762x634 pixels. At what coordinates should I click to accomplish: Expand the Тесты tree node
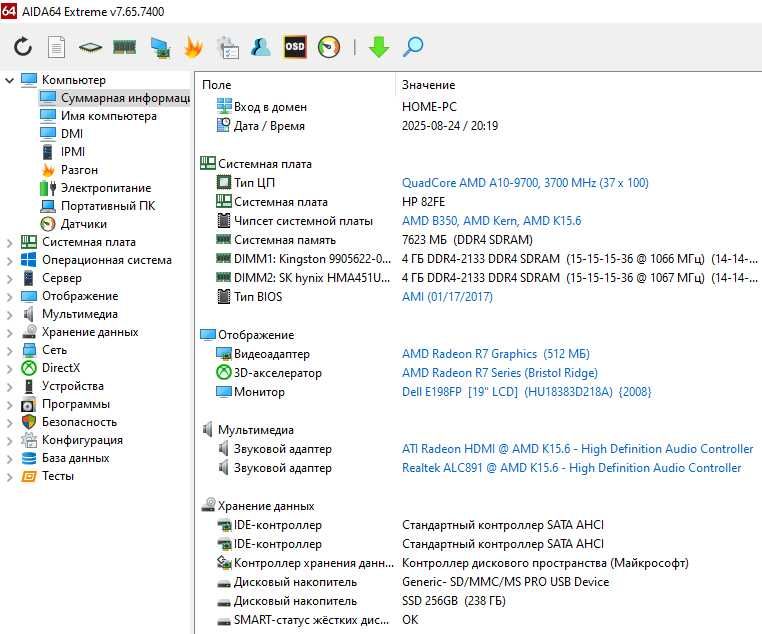coord(9,476)
